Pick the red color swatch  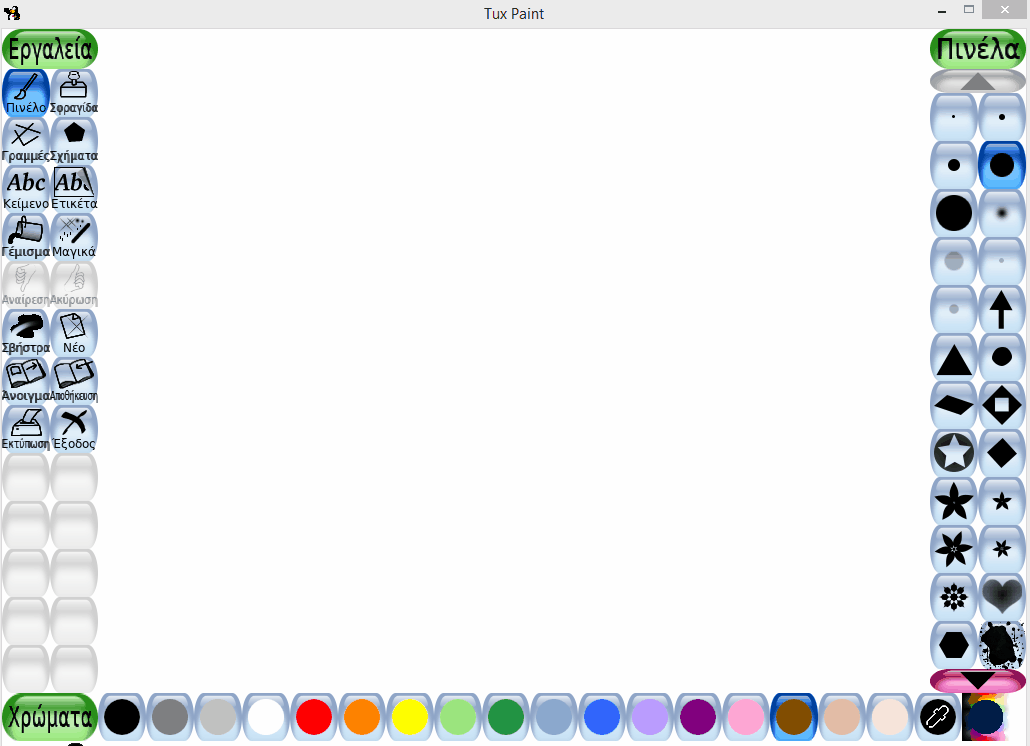[x=314, y=717]
